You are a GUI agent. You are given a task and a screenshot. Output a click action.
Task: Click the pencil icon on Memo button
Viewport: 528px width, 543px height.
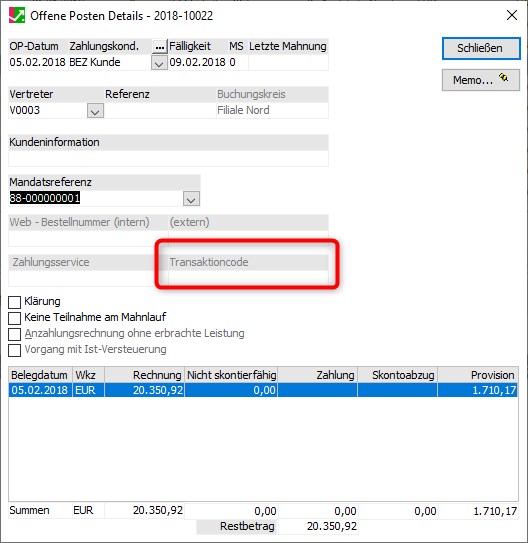click(x=503, y=77)
